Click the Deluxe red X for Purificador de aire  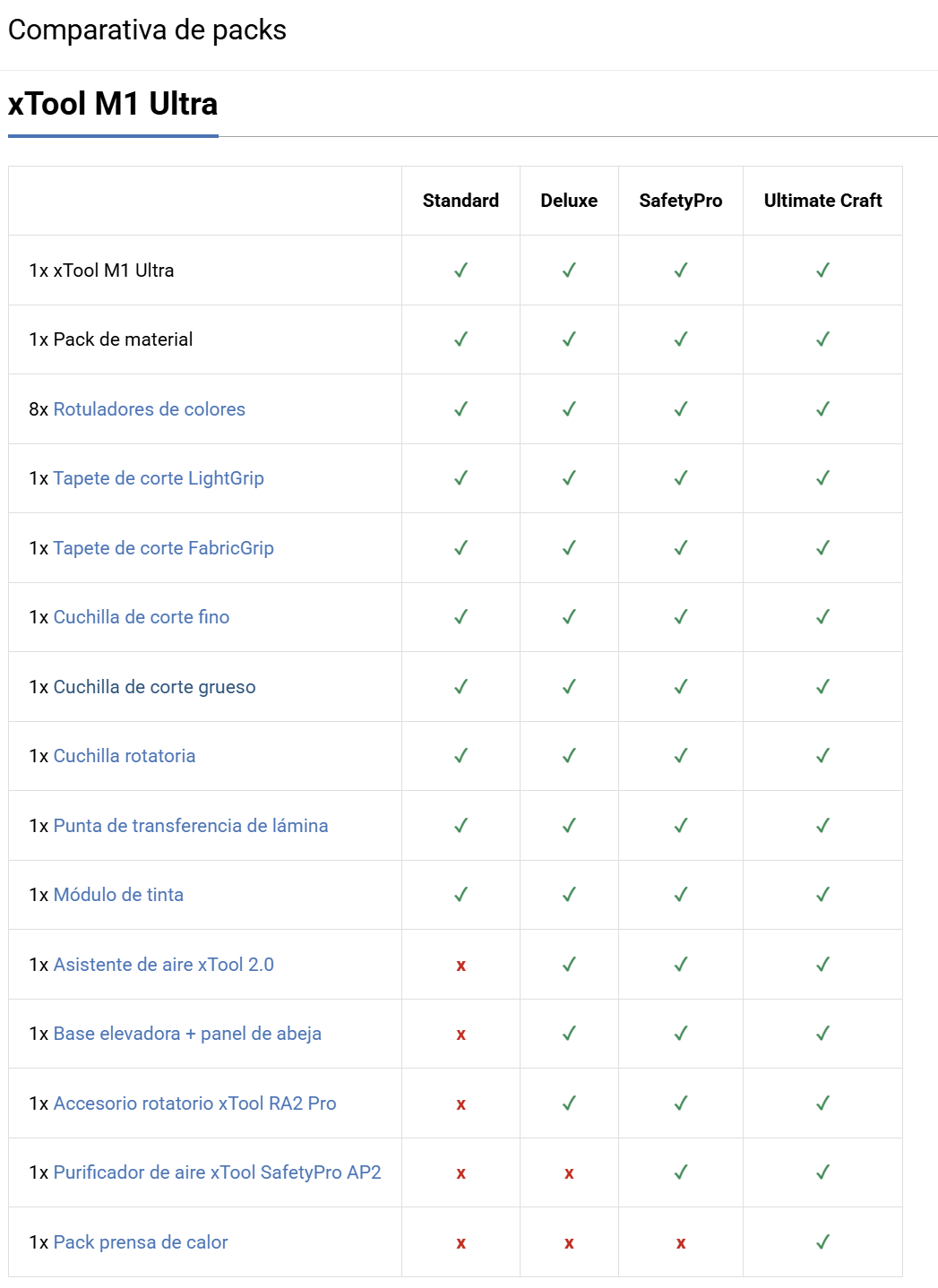pos(569,1173)
